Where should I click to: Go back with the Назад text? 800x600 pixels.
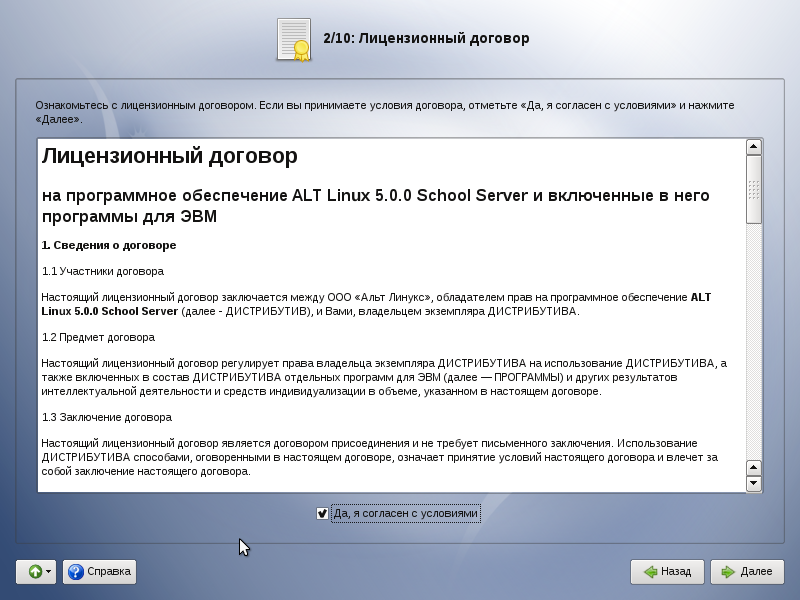676,572
